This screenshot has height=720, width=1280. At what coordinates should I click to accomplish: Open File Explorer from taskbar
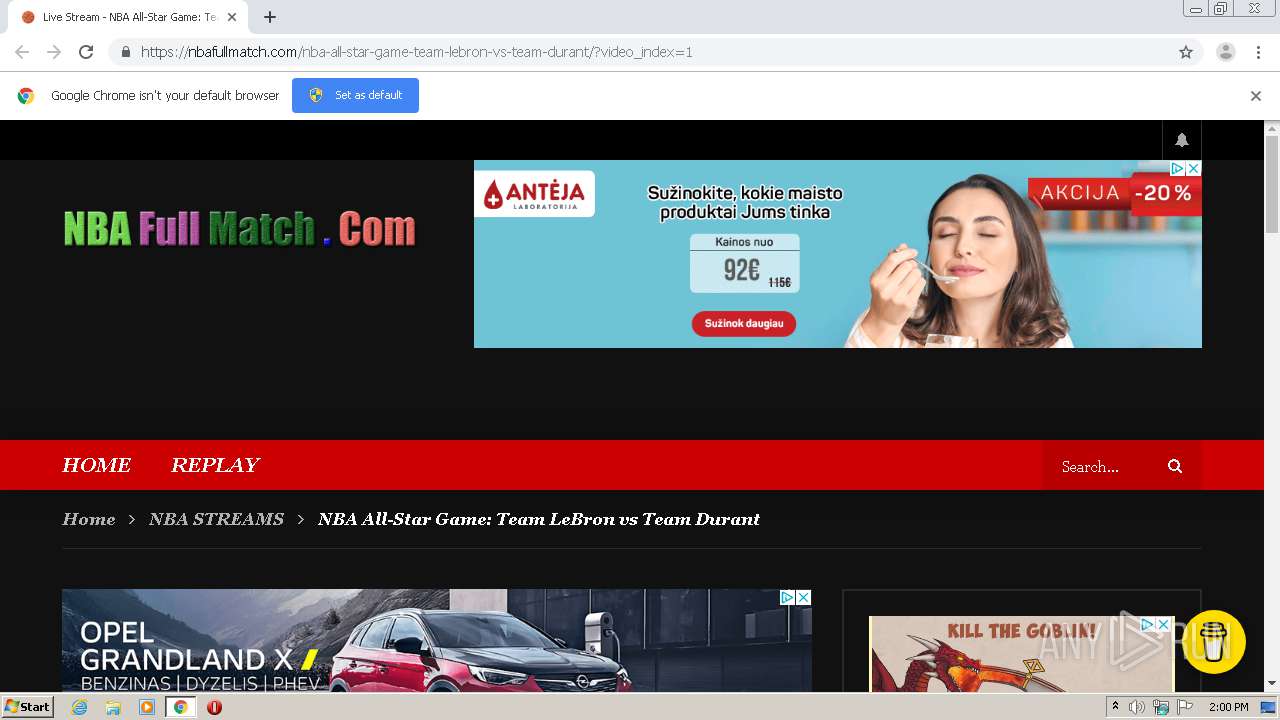click(113, 707)
